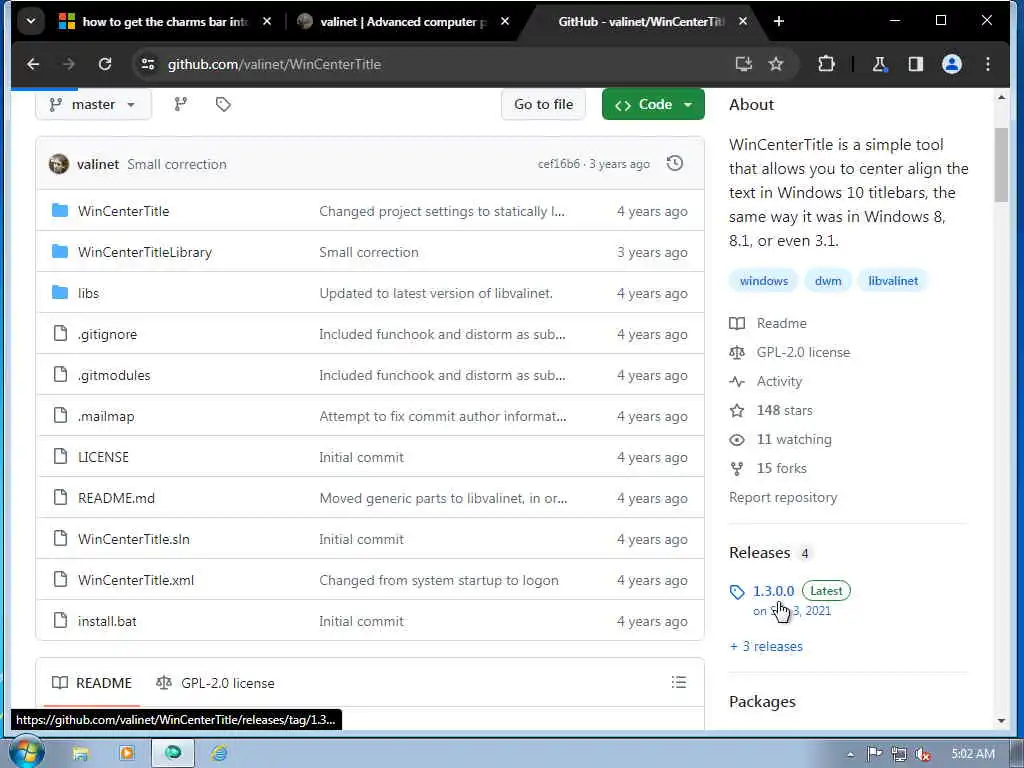Viewport: 1024px width, 768px height.
Task: Click the libvalinet topic tag
Action: pyautogui.click(x=893, y=281)
